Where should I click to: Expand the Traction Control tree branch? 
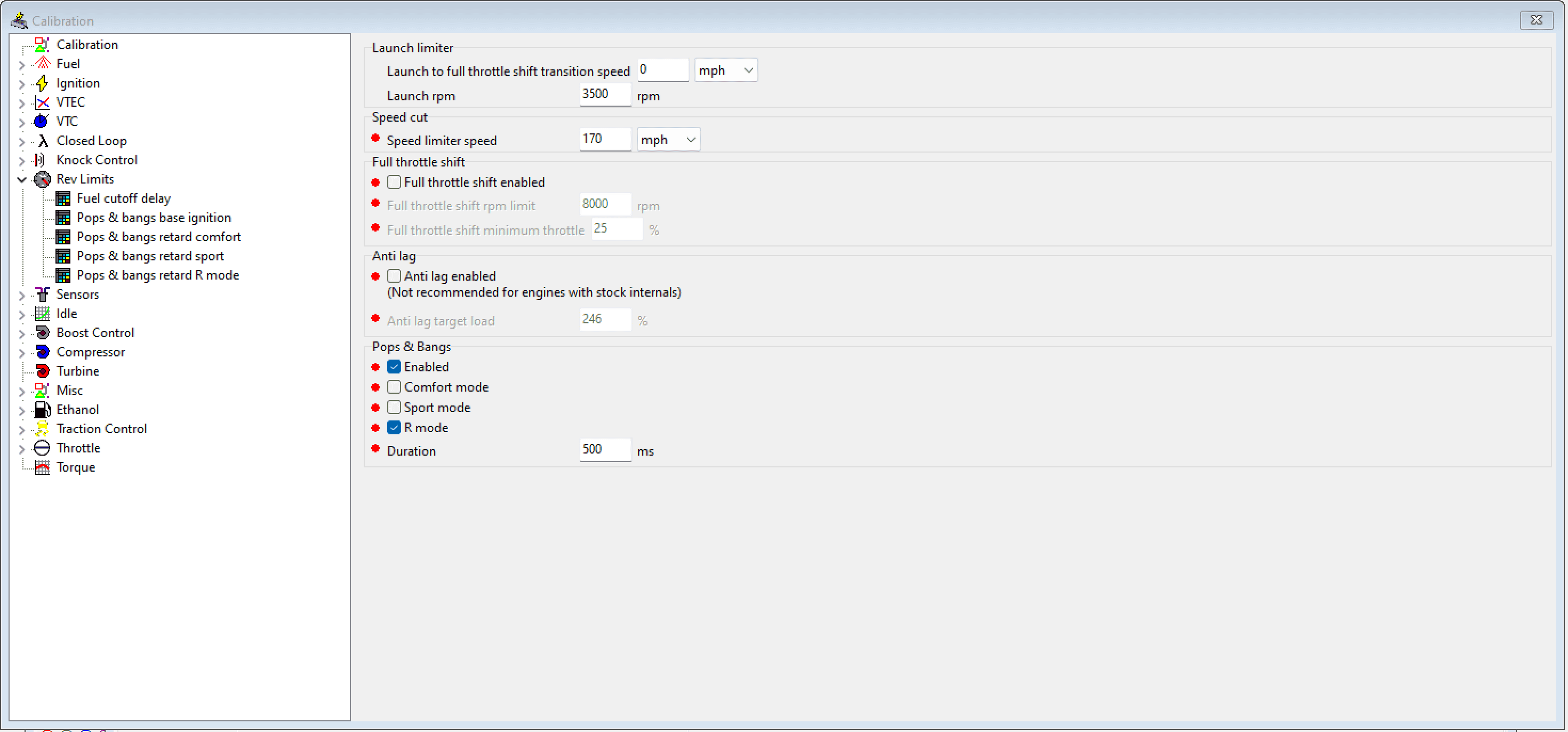[x=22, y=429]
